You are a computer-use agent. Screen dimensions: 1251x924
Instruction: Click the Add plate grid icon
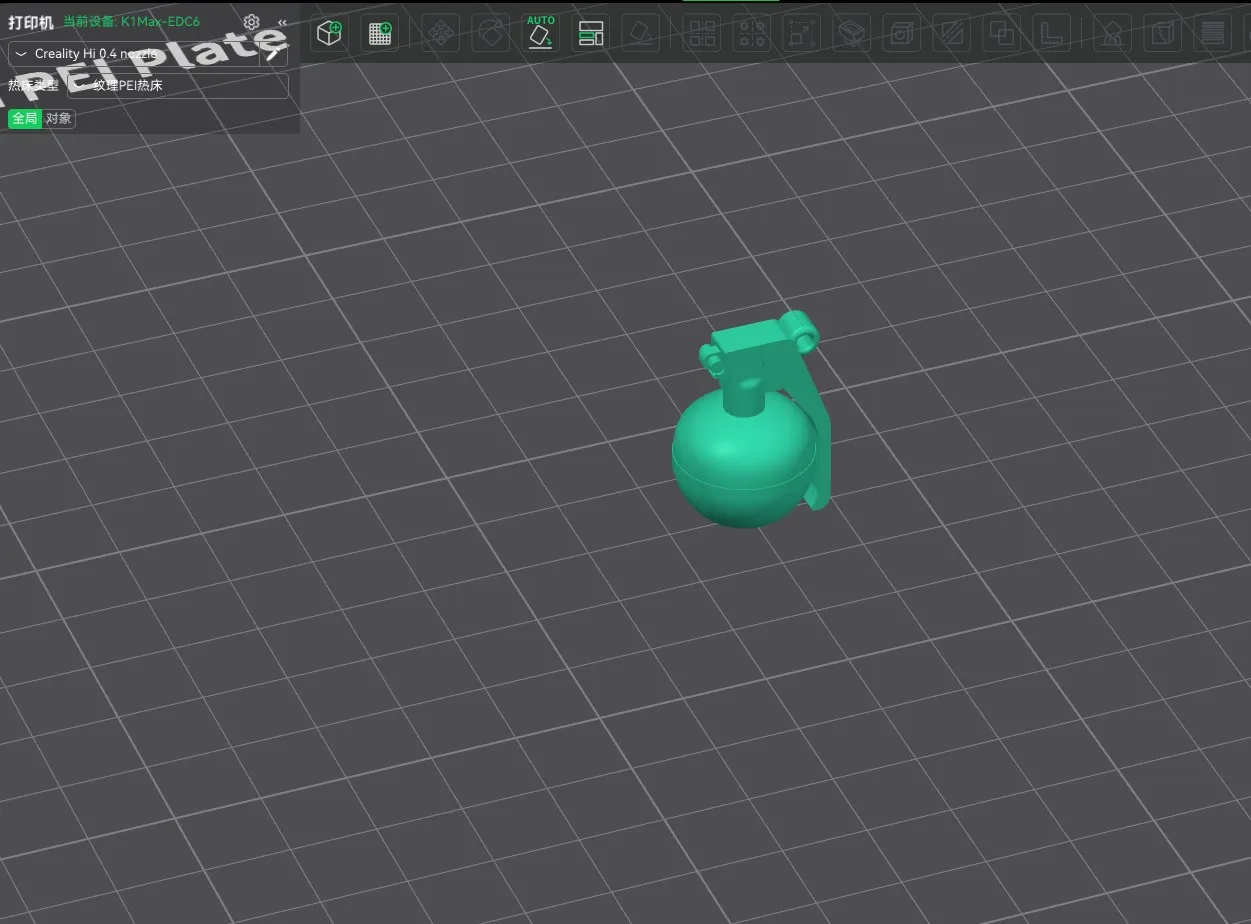click(380, 33)
